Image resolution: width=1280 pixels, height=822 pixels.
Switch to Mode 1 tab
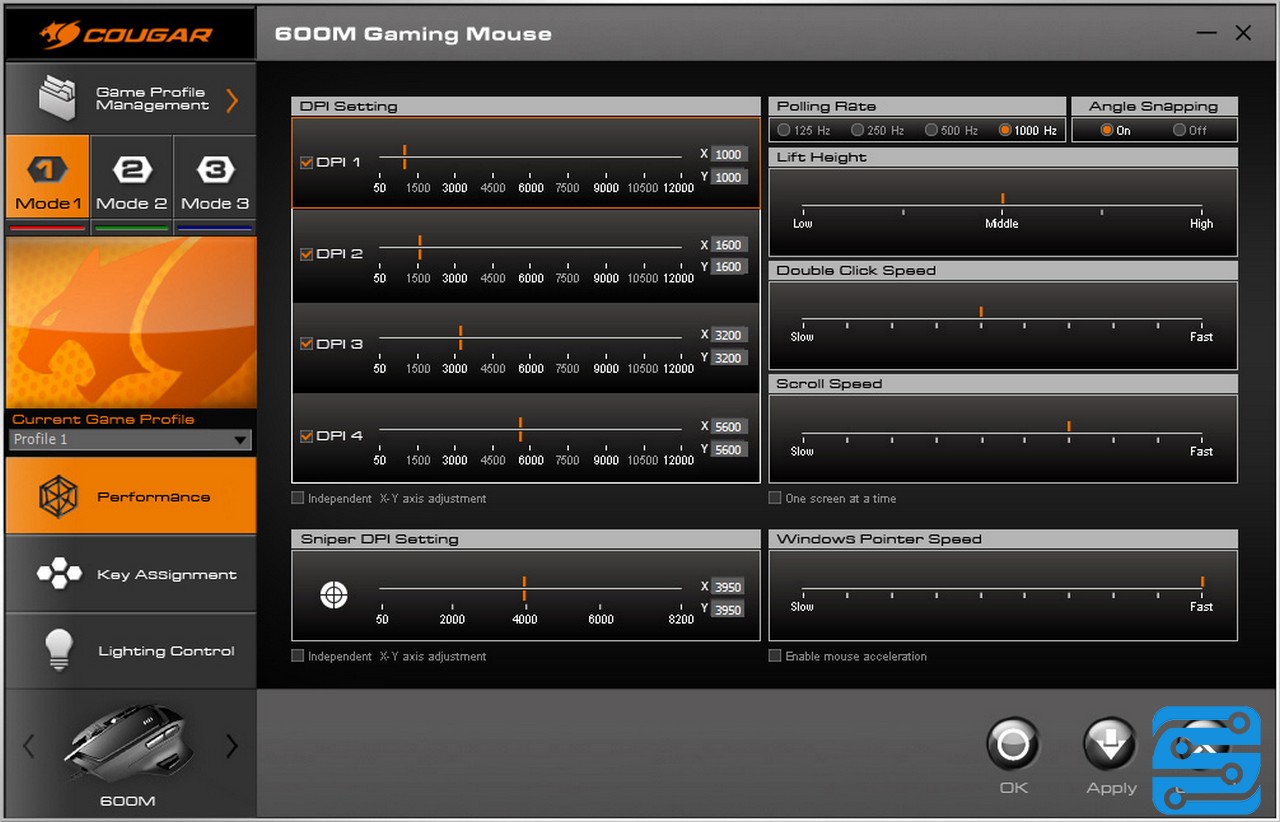point(48,177)
